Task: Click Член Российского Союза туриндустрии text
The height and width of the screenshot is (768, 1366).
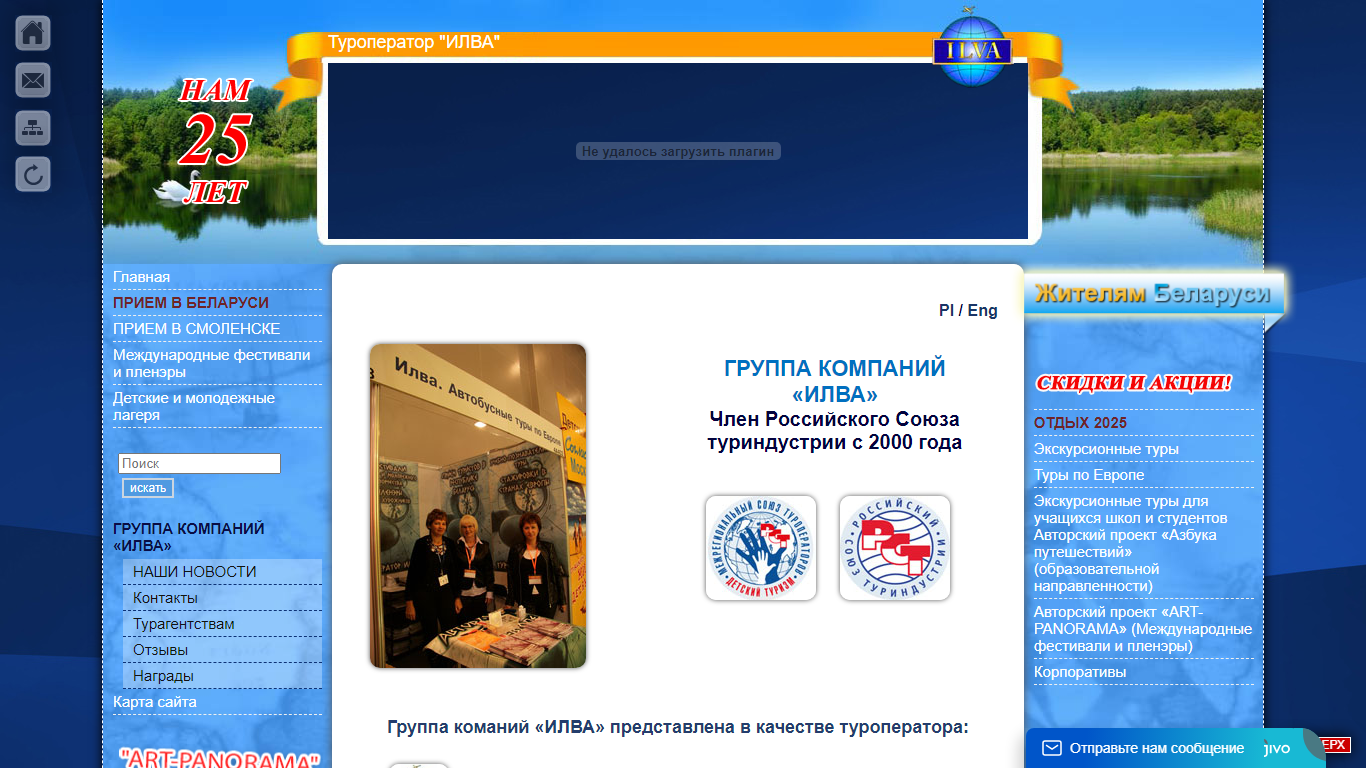Action: tap(834, 431)
